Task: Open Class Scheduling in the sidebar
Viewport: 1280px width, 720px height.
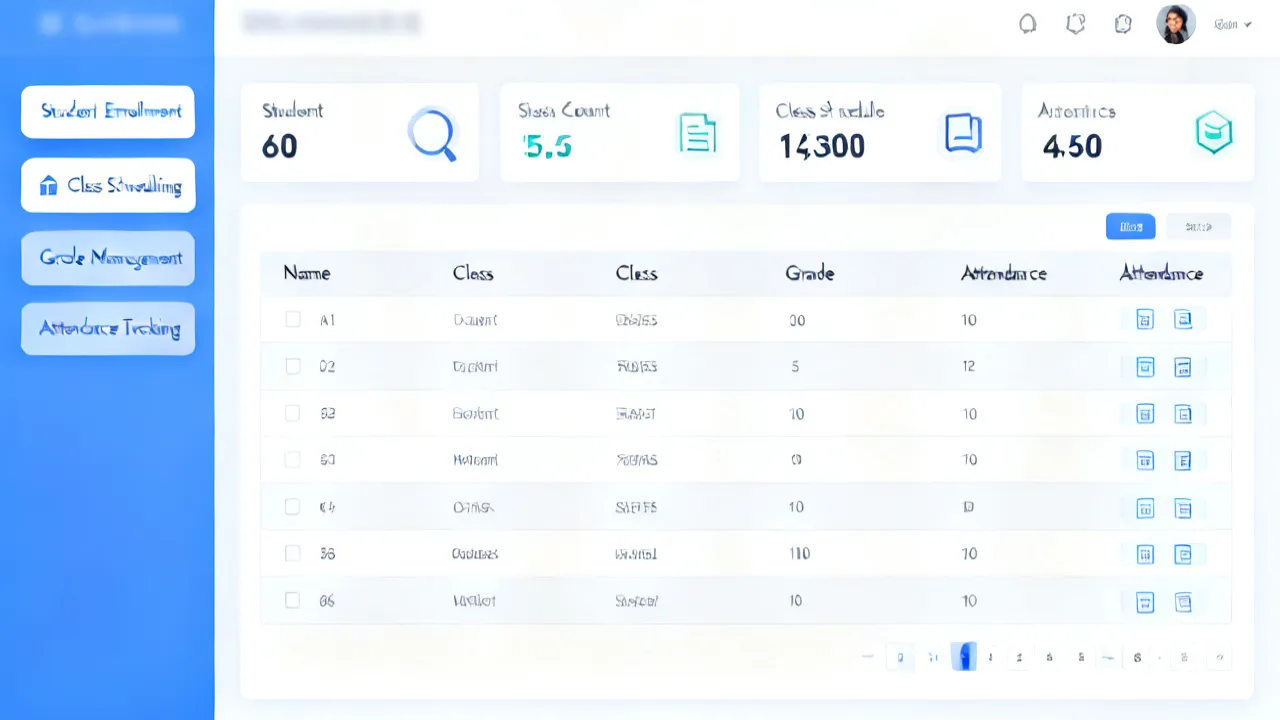Action: tap(108, 185)
